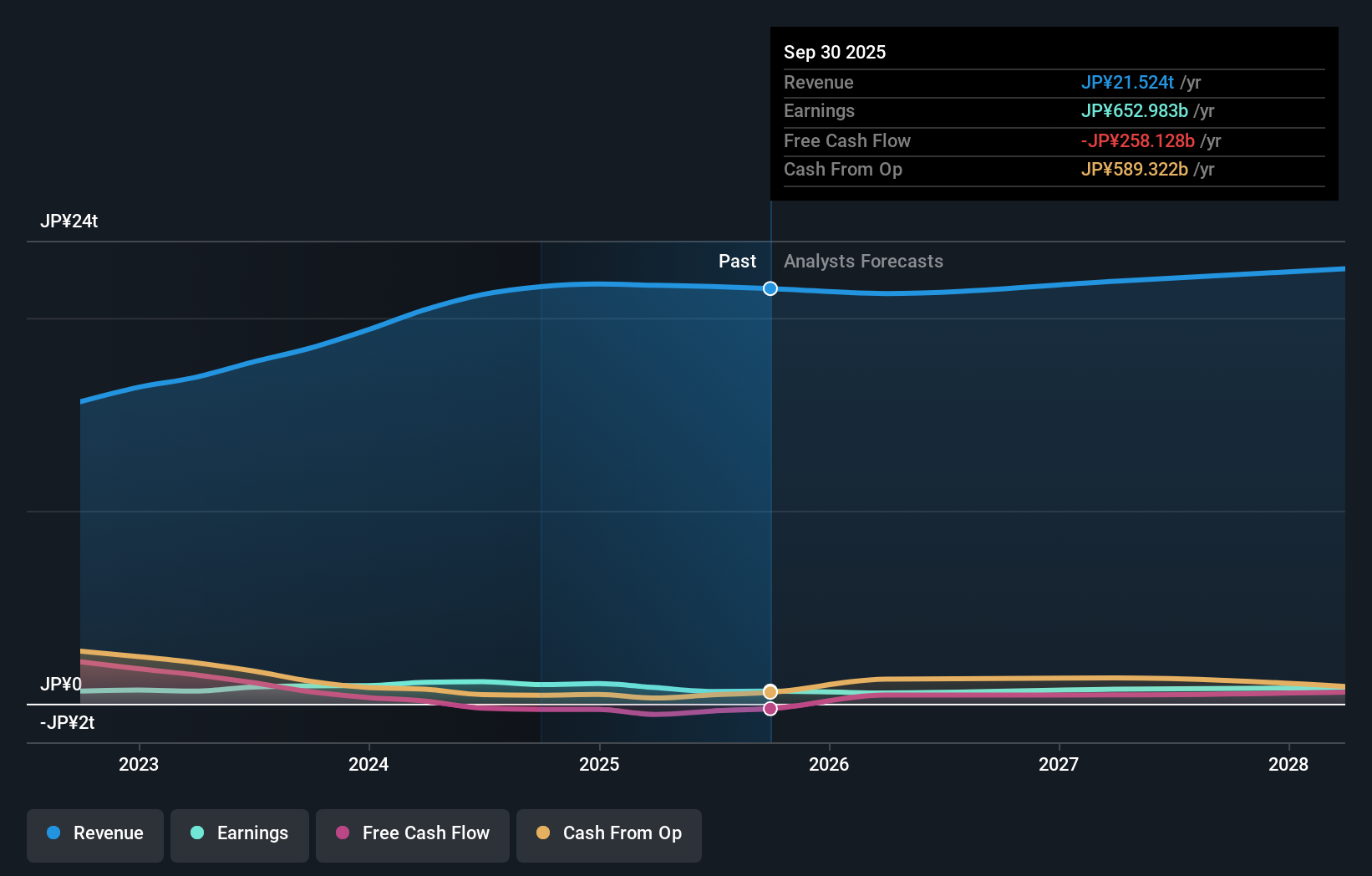Click the Past/Forecast divider line
Image resolution: width=1372 pixels, height=876 pixels.
(x=770, y=502)
